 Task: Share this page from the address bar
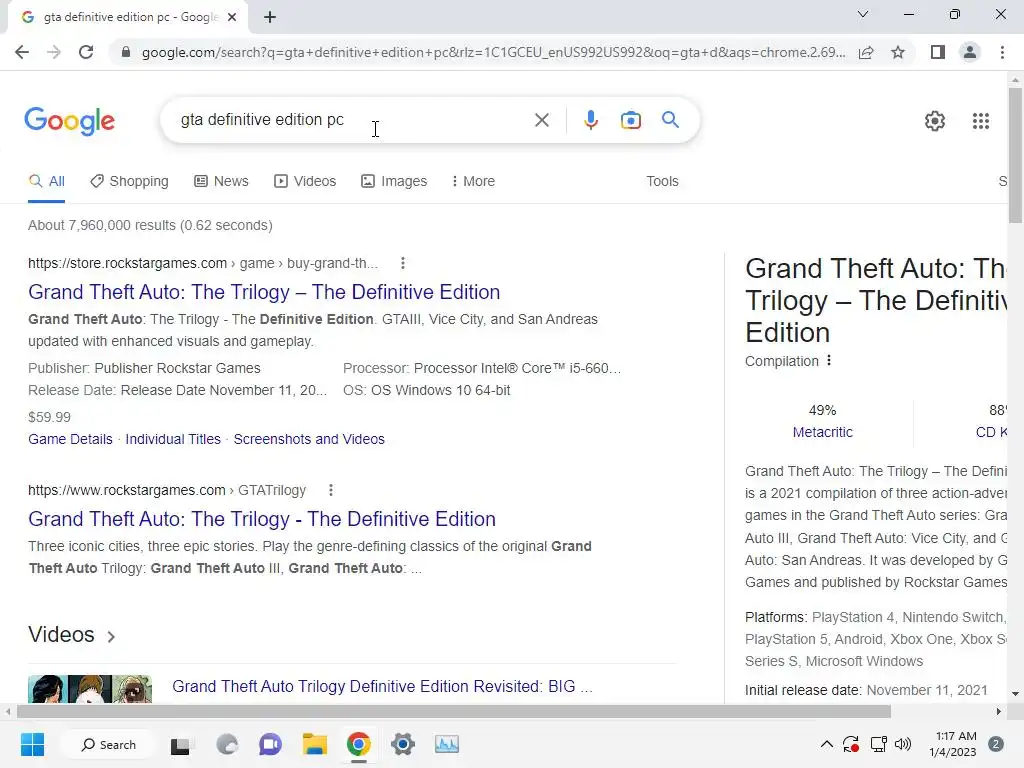(x=866, y=52)
